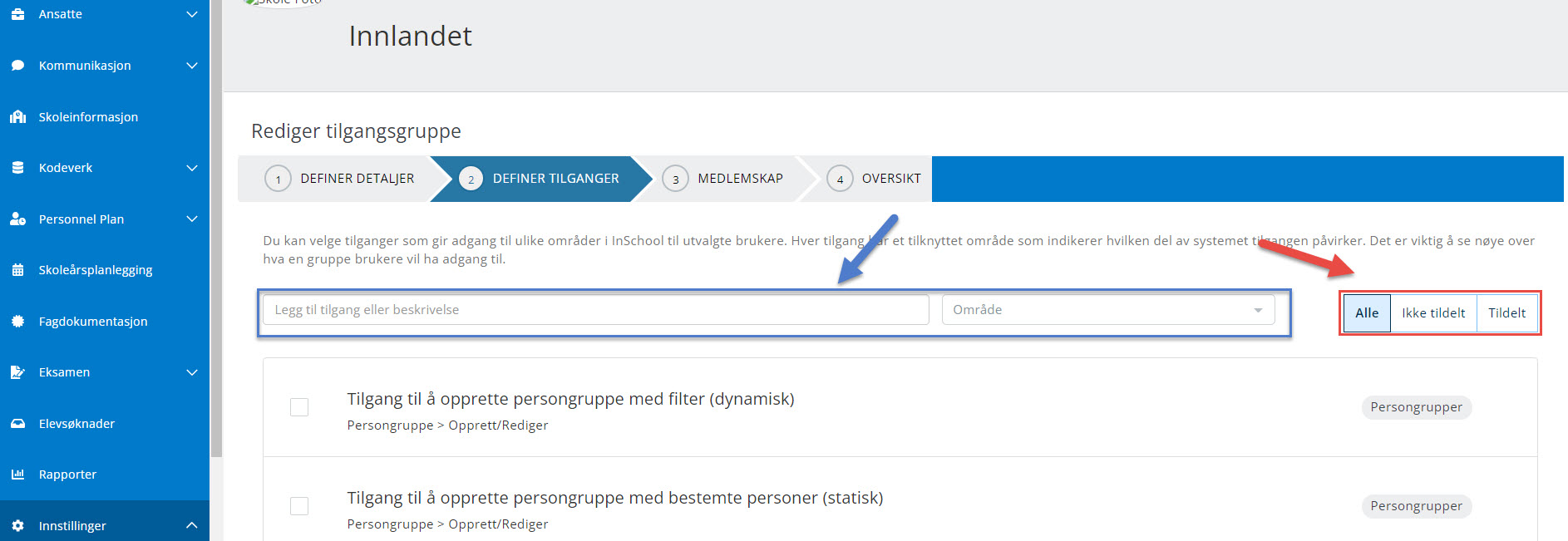Click the Kommunikasjon speech bubble icon
Screen dimensions: 1568x541
(x=17, y=66)
